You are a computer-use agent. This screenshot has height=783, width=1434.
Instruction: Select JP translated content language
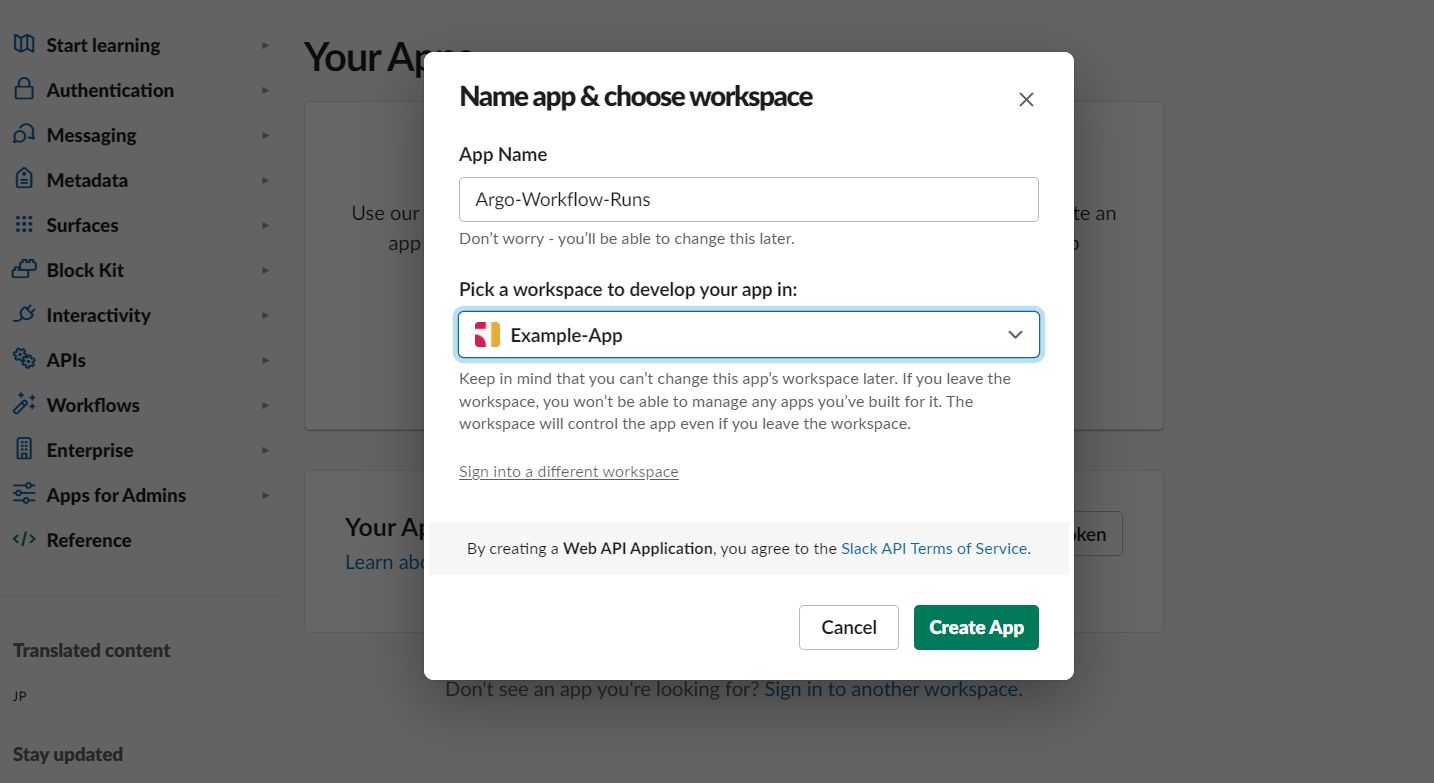tap(20, 696)
